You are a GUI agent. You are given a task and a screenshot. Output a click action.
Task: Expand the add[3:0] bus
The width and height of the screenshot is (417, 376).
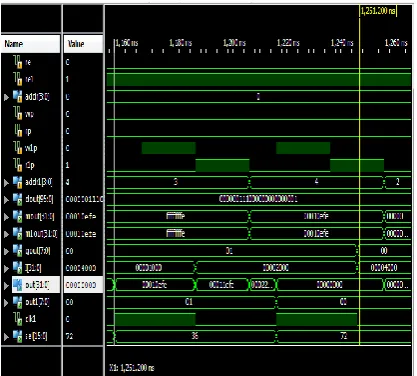point(7,97)
